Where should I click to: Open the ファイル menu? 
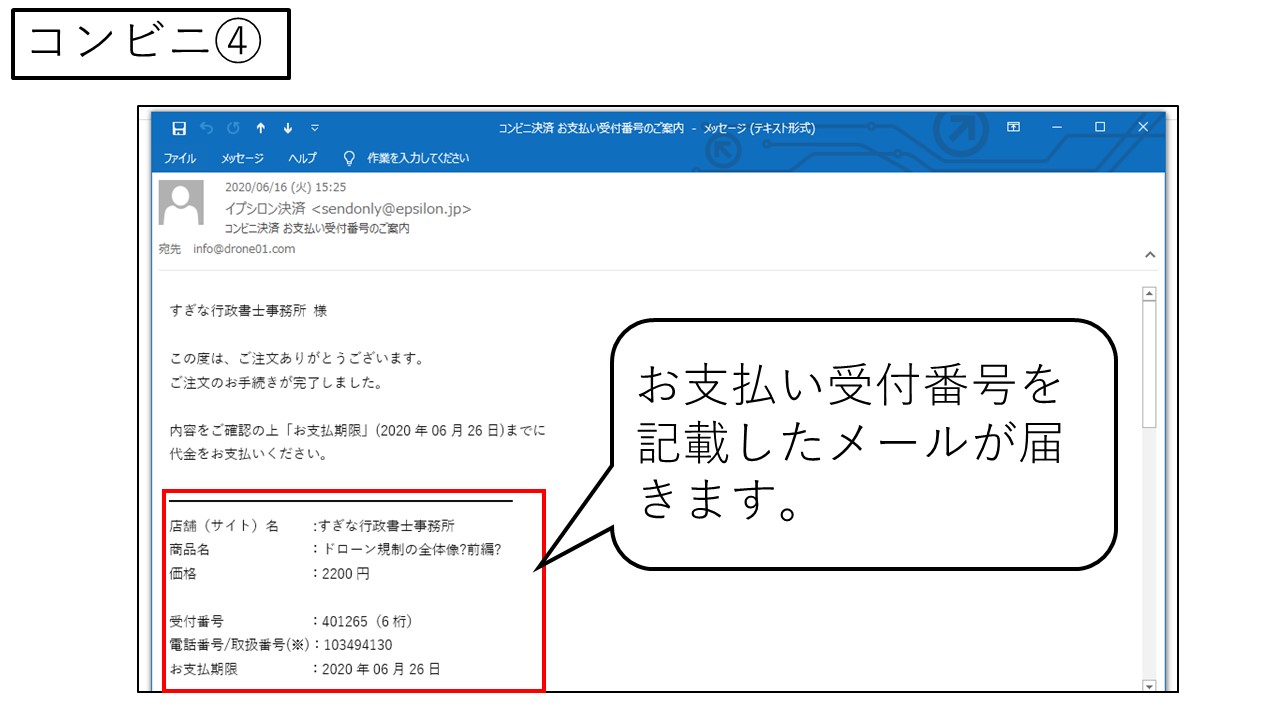point(180,158)
